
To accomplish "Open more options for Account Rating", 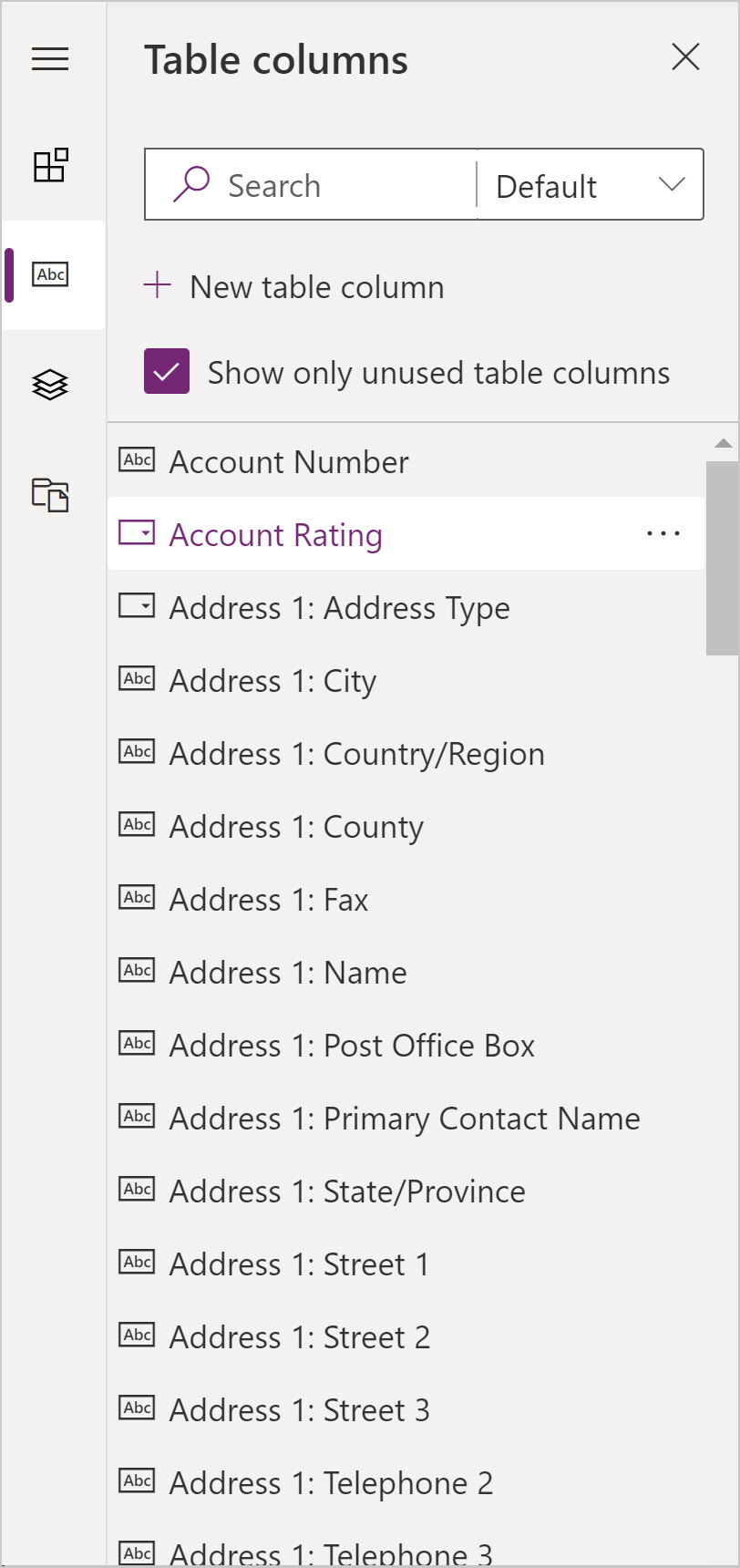I will click(x=663, y=534).
